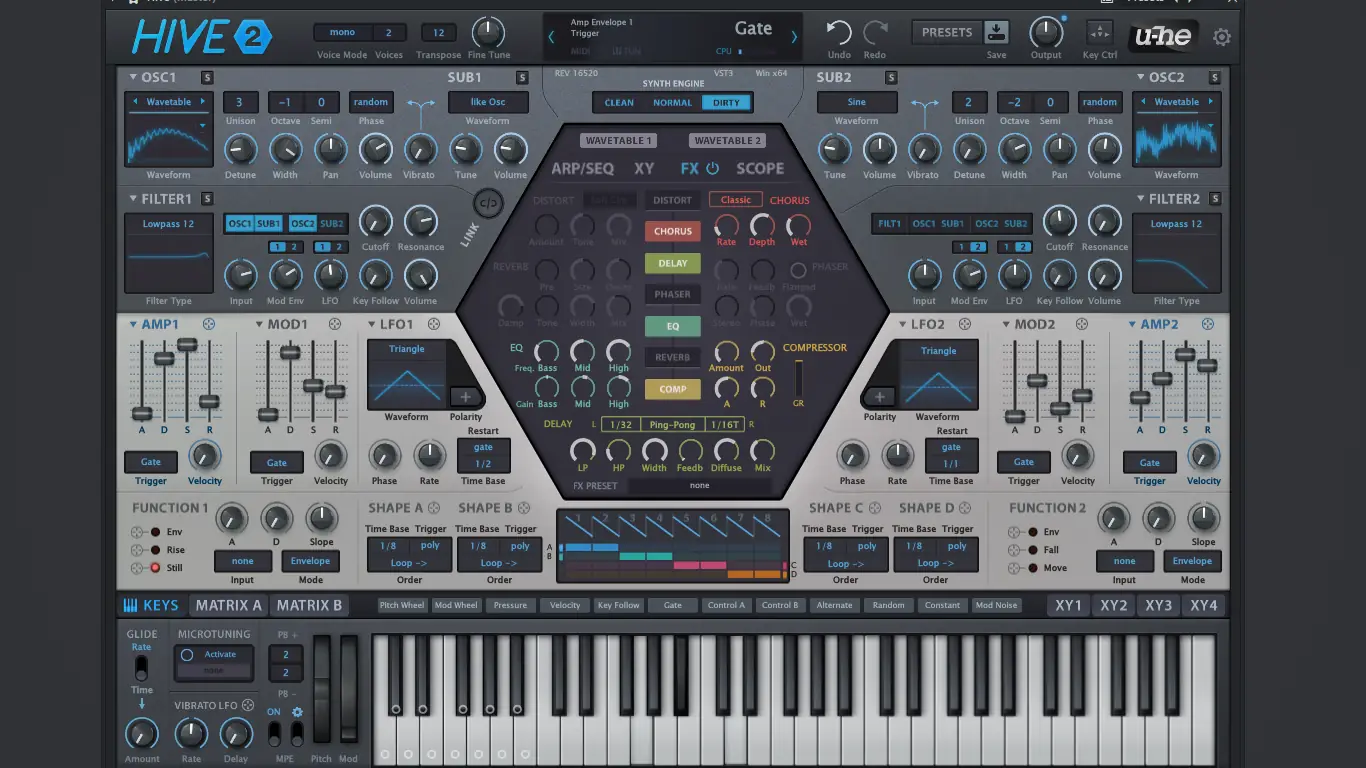Viewport: 1366px width, 768px height.
Task: Switch to the WAVETABLE 1 tab
Action: click(619, 141)
